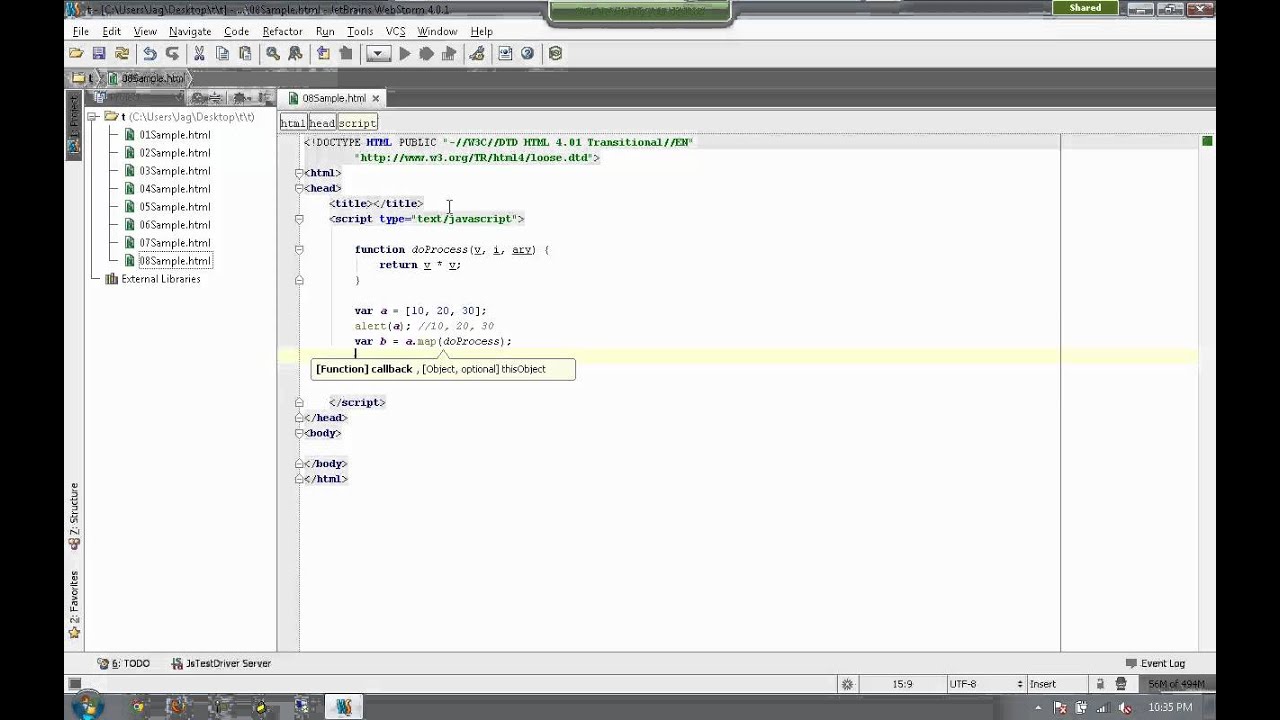
Task: Click the green Run play icon
Action: (404, 54)
